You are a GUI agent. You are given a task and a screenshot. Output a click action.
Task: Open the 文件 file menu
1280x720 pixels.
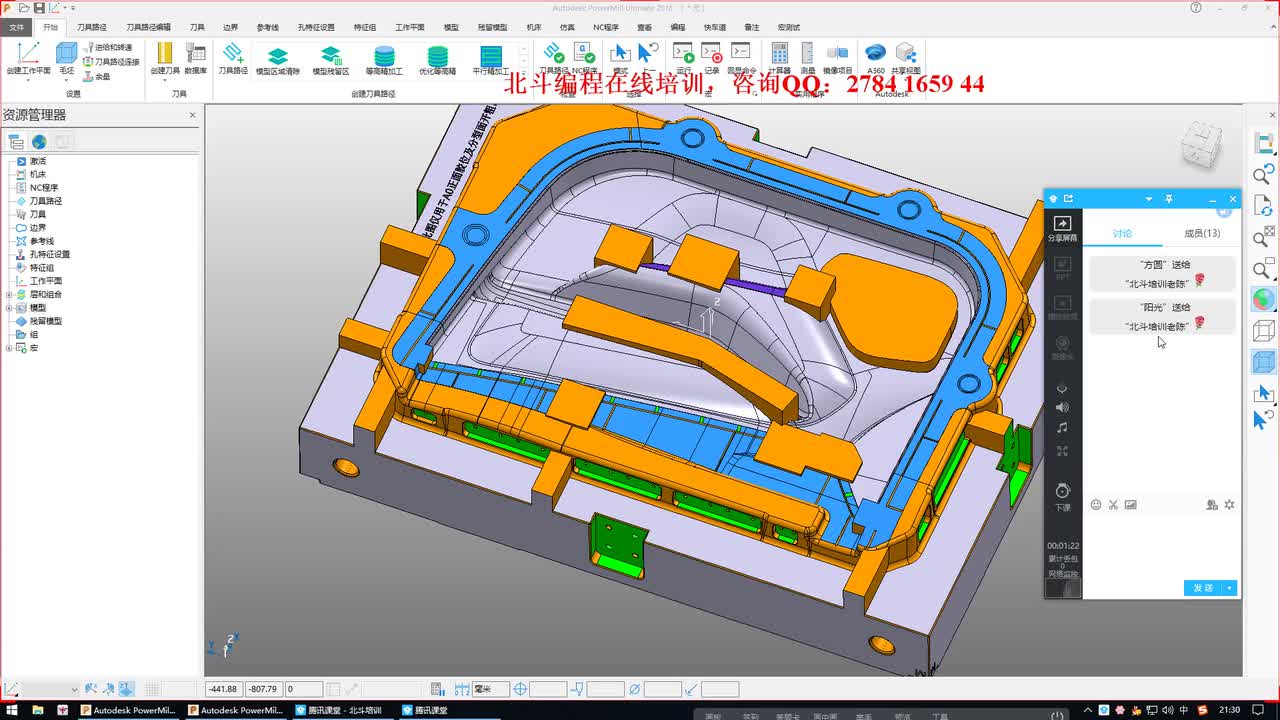click(16, 27)
